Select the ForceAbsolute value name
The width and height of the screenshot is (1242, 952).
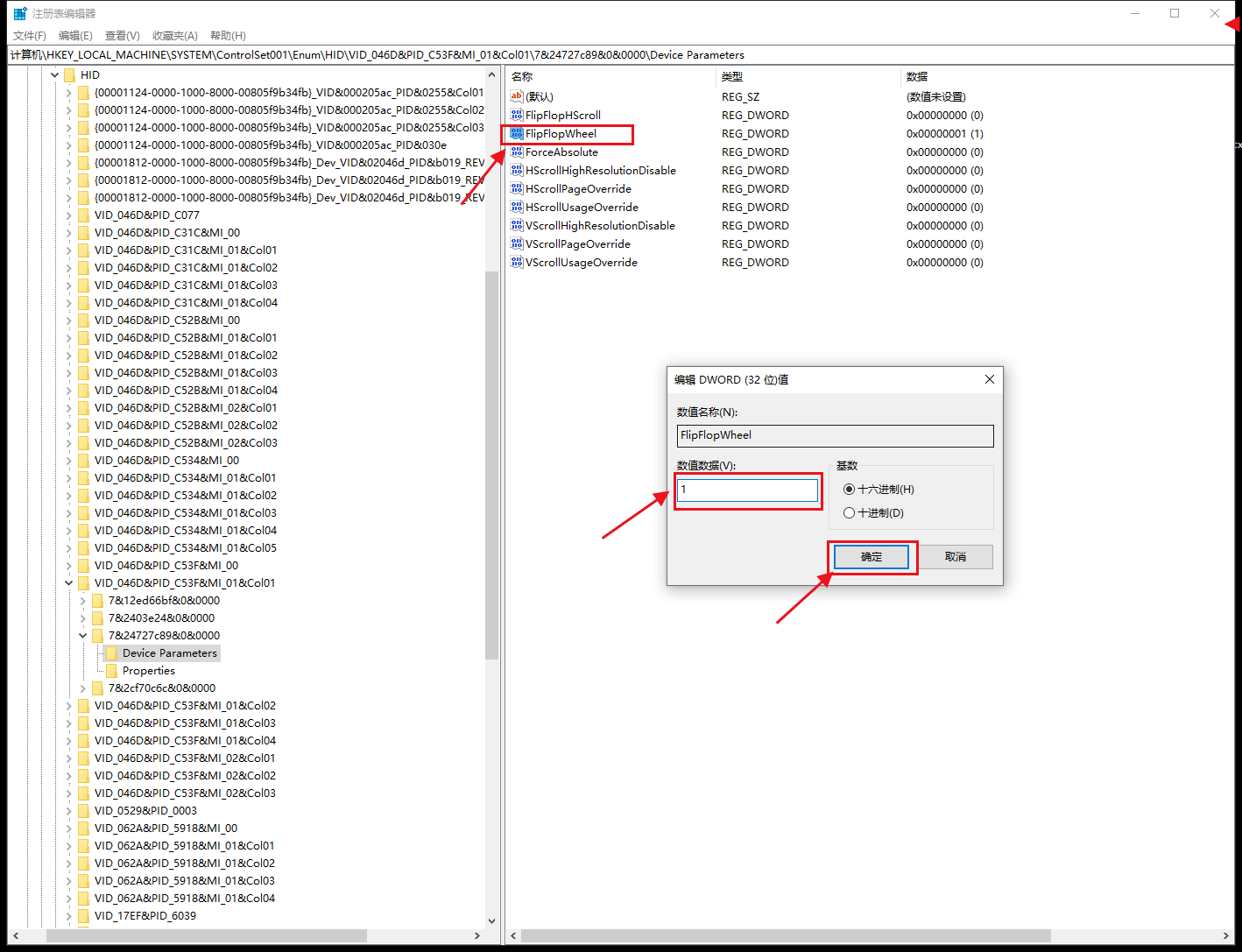pos(561,152)
